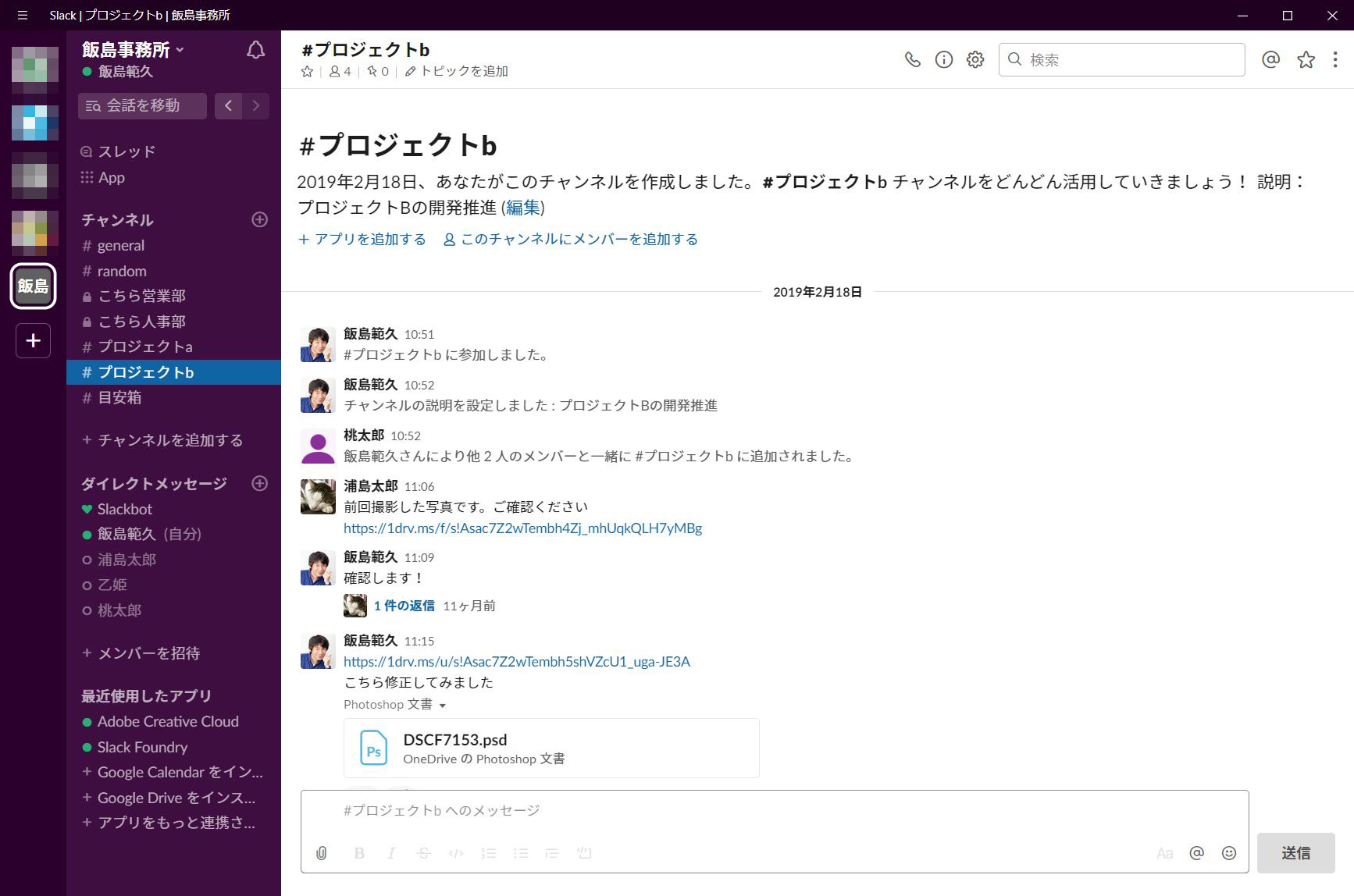Focus the message input for #プロジェクトb

point(775,811)
